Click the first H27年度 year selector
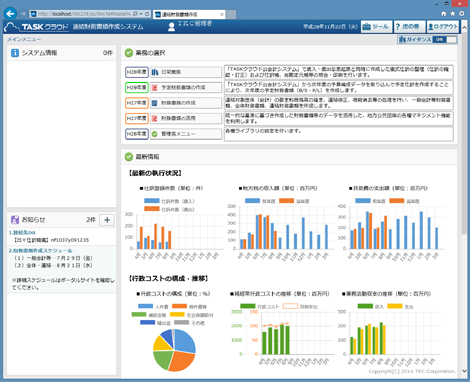Image resolution: width=470 pixels, height=383 pixels. tap(137, 103)
